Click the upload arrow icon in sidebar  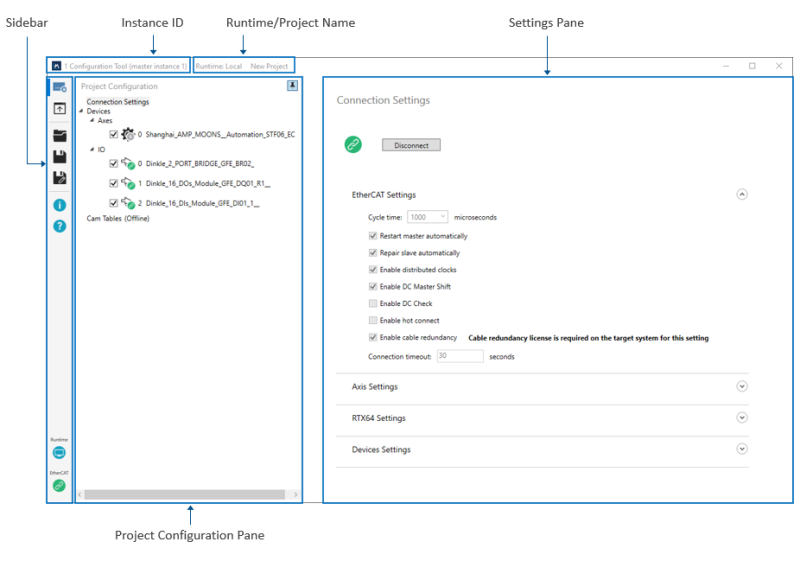60,109
